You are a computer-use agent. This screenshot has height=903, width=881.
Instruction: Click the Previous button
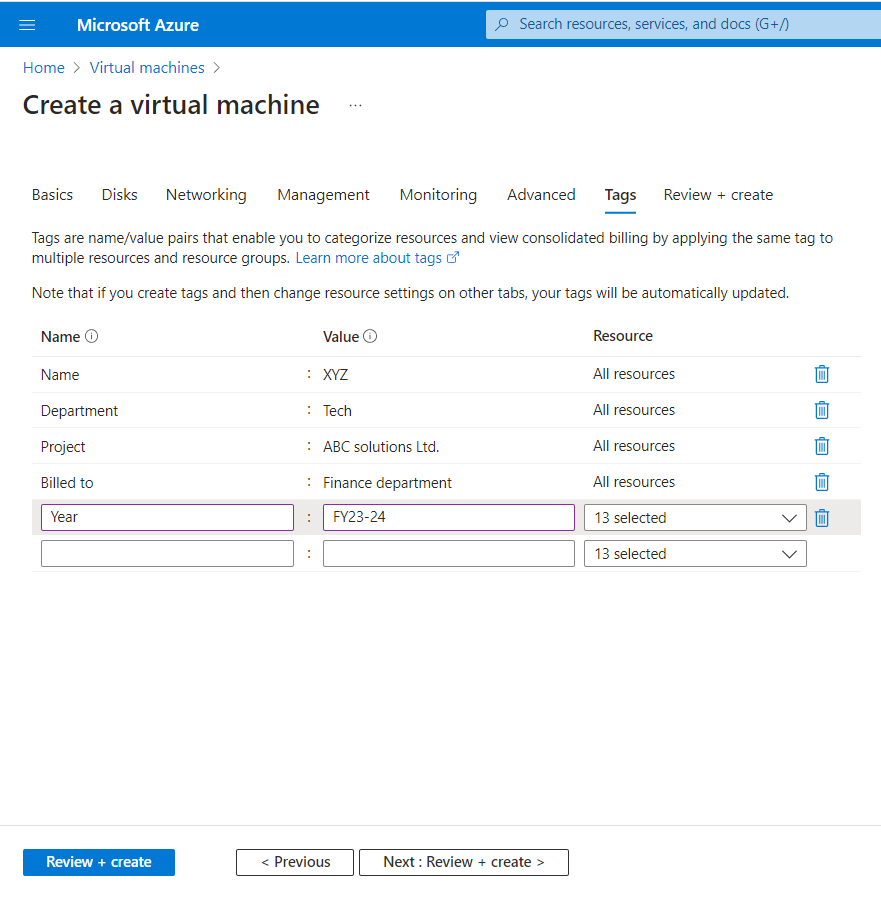click(x=295, y=862)
